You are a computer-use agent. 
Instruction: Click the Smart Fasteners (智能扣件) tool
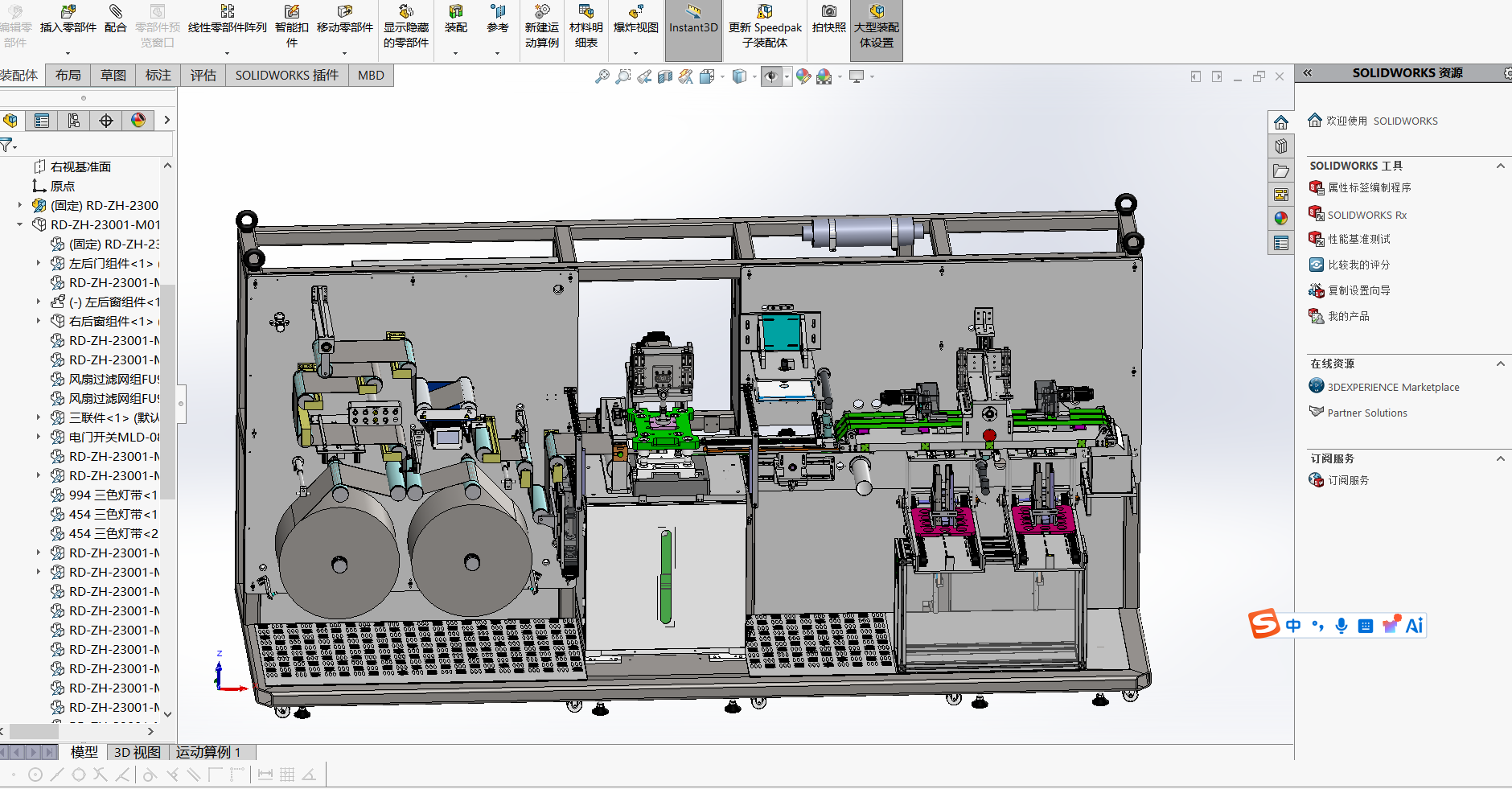292,27
